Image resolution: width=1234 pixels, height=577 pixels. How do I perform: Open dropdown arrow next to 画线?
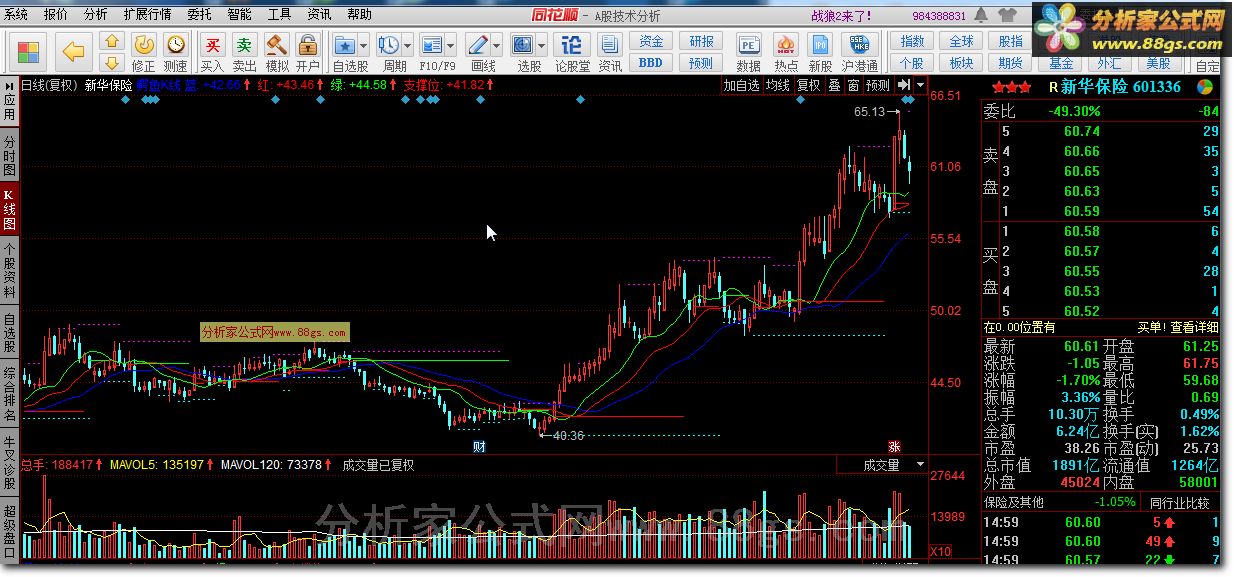498,46
